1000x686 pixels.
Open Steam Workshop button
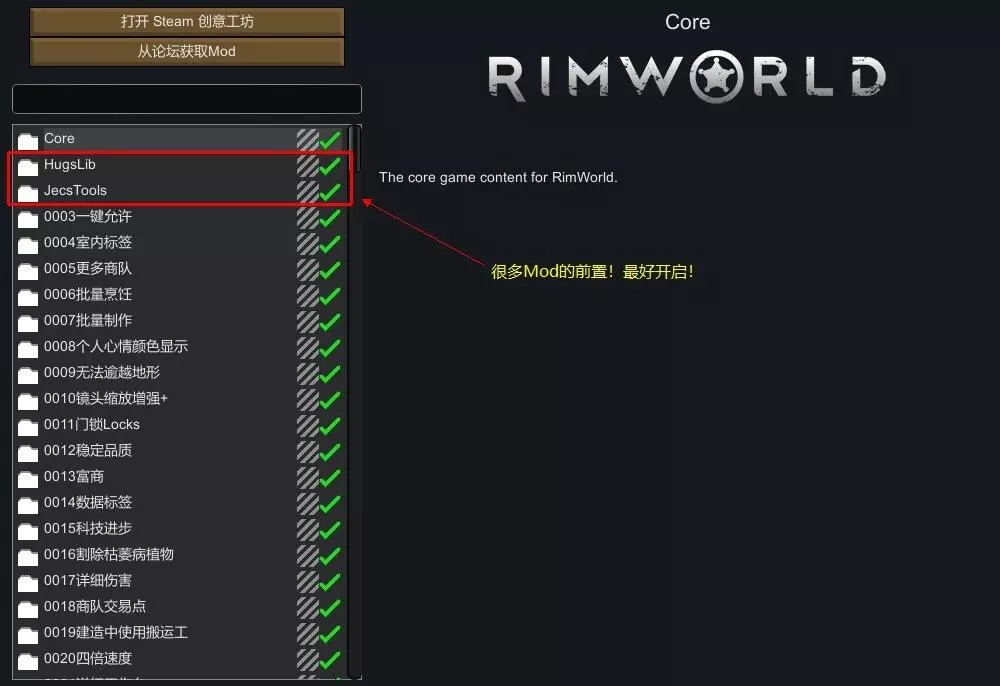(187, 22)
